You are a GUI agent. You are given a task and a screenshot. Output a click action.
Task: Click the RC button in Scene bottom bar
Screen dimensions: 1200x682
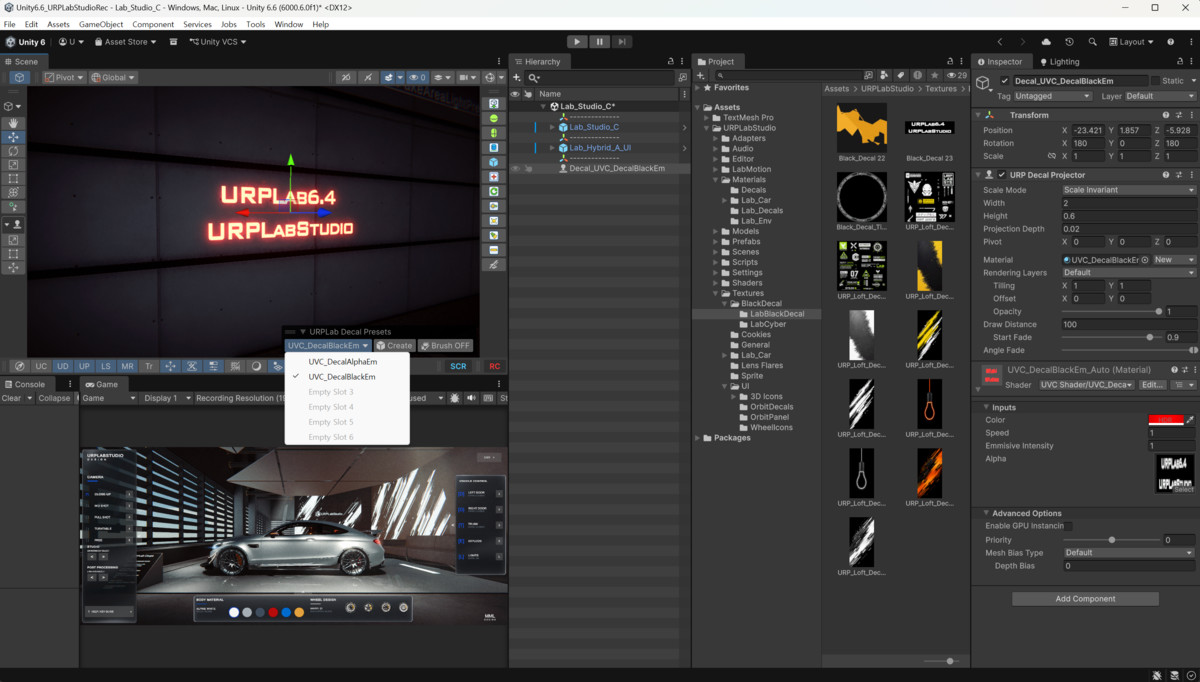pyautogui.click(x=494, y=366)
